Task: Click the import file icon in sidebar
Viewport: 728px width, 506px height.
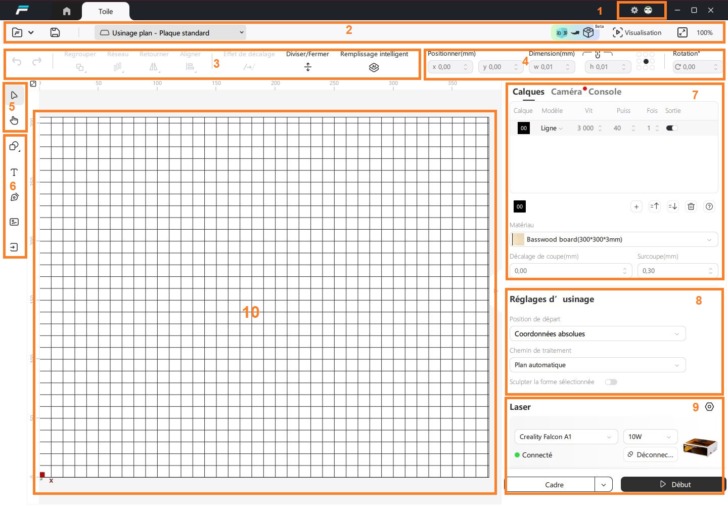Action: (x=14, y=247)
